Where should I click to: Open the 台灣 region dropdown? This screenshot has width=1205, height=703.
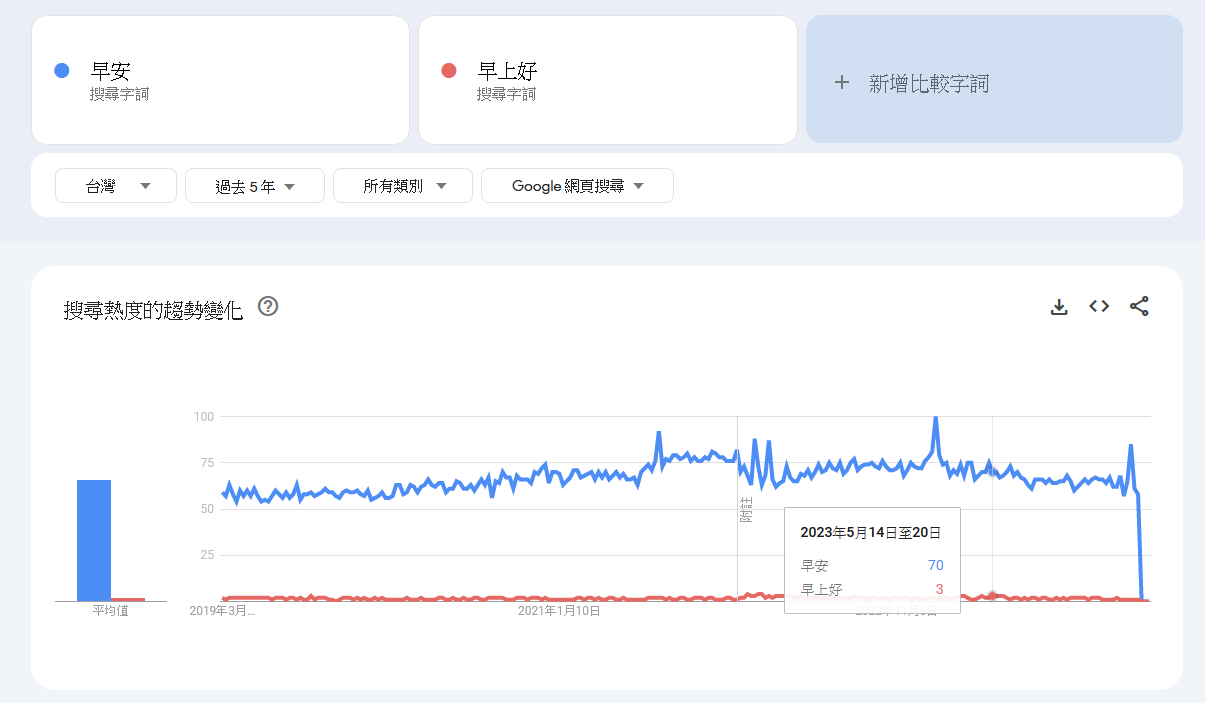tap(116, 186)
